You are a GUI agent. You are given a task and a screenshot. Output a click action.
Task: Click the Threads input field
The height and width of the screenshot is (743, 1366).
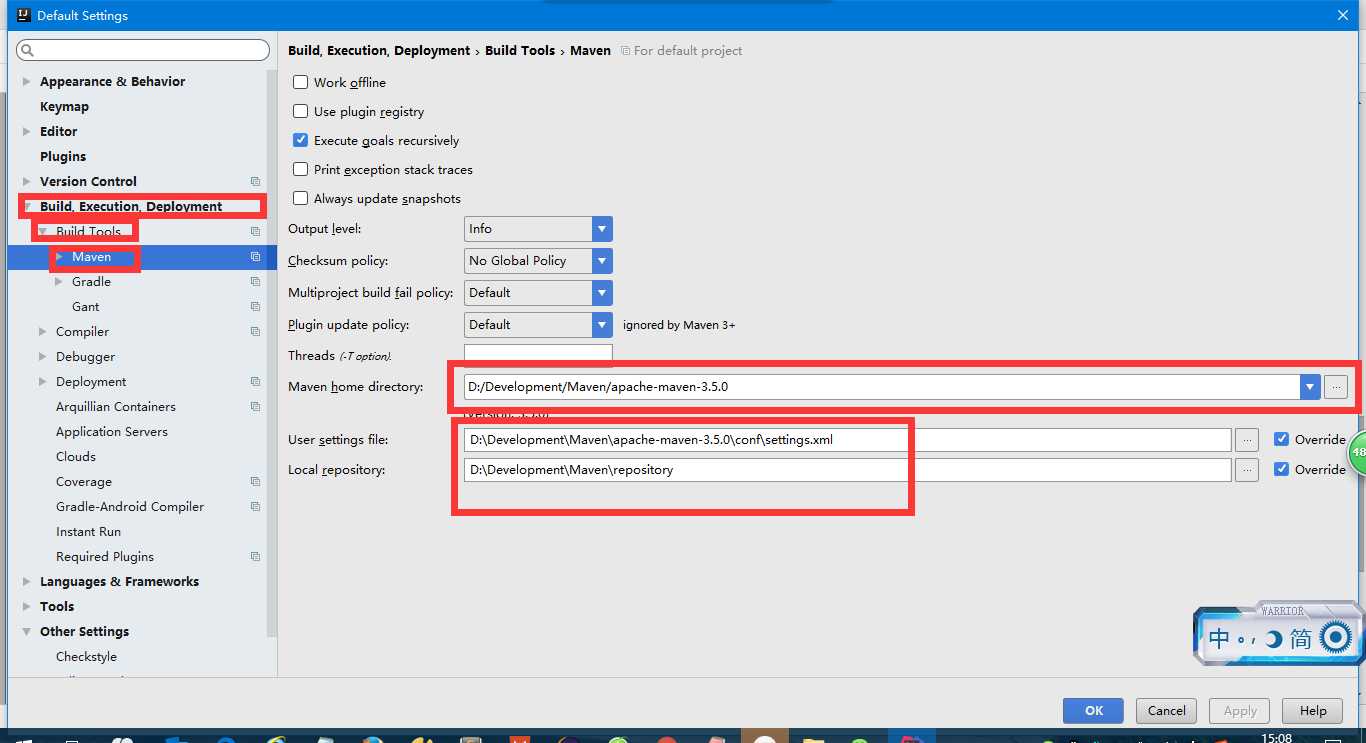coord(538,355)
